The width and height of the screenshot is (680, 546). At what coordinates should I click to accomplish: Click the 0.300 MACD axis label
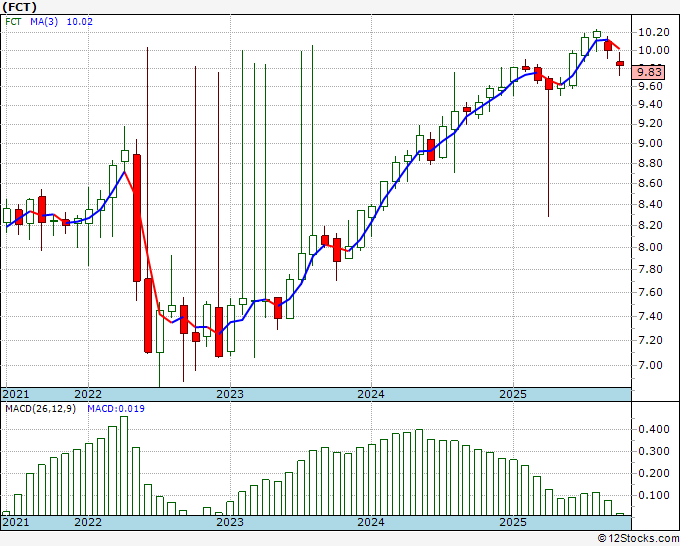coord(654,451)
